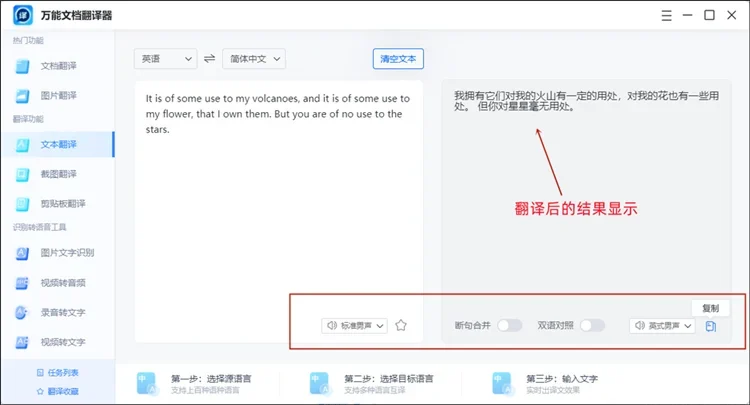The height and width of the screenshot is (405, 750).
Task: Click the 翻译功能 section label
Action: (28, 119)
